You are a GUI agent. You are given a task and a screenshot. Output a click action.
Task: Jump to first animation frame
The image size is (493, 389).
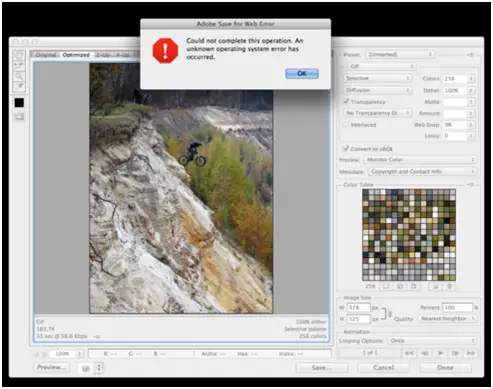click(409, 353)
